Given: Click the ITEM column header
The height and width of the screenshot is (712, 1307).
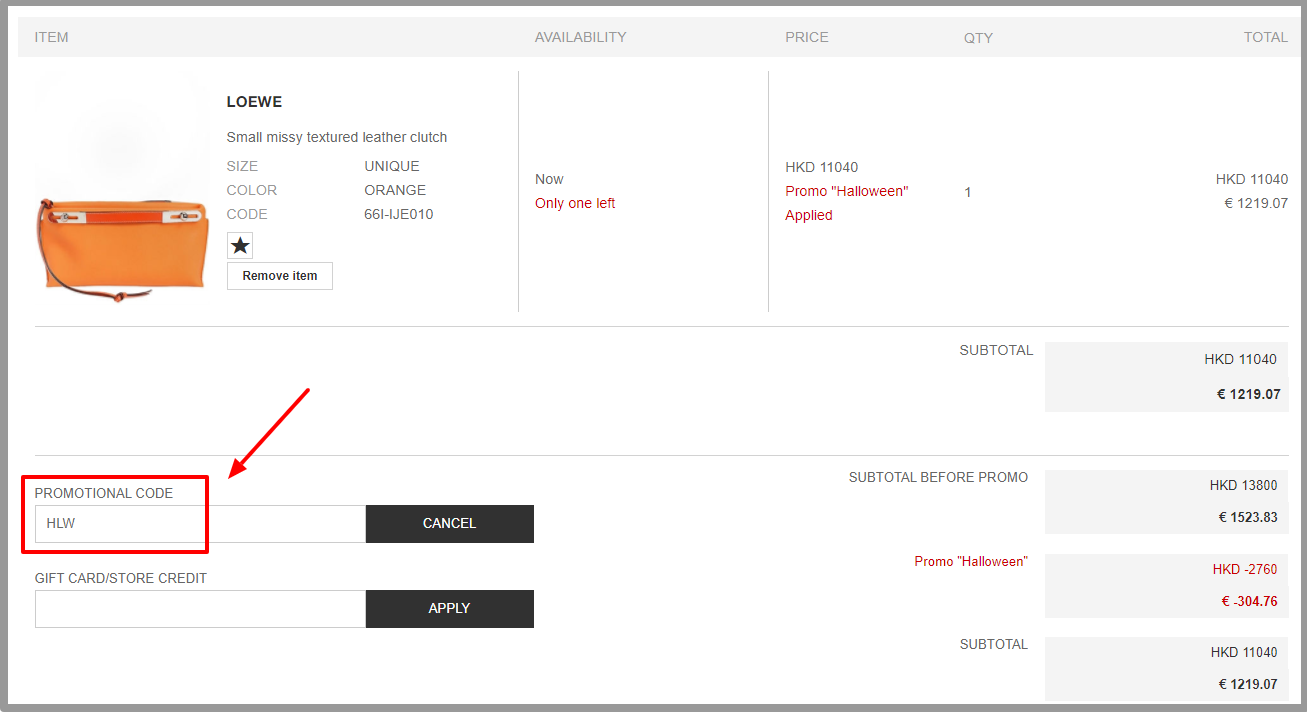Looking at the screenshot, I should pos(51,37).
